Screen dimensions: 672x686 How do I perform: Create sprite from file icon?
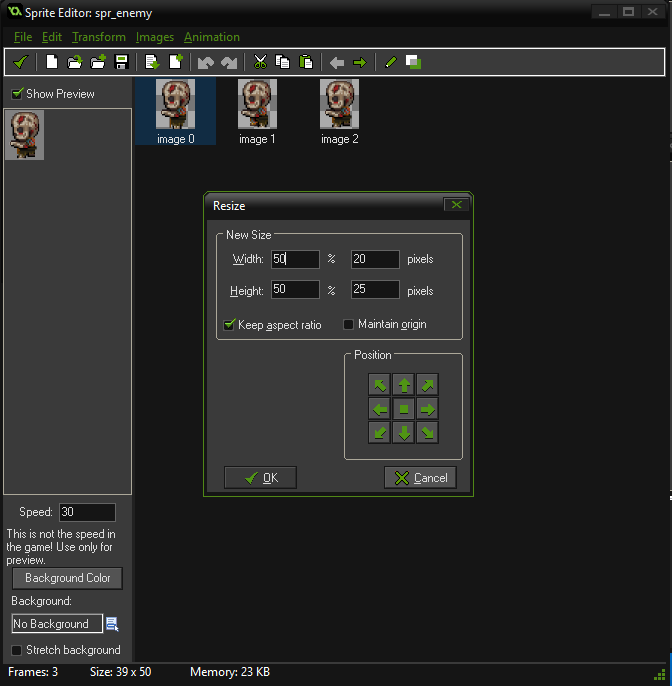[x=75, y=62]
